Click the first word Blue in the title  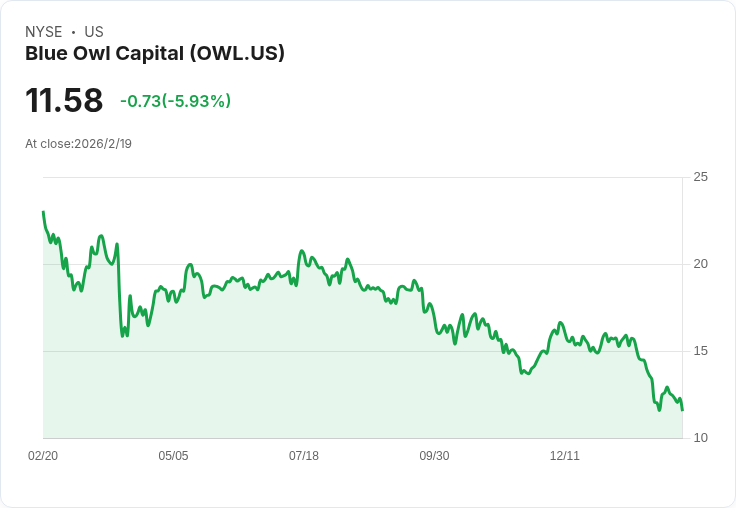44,54
